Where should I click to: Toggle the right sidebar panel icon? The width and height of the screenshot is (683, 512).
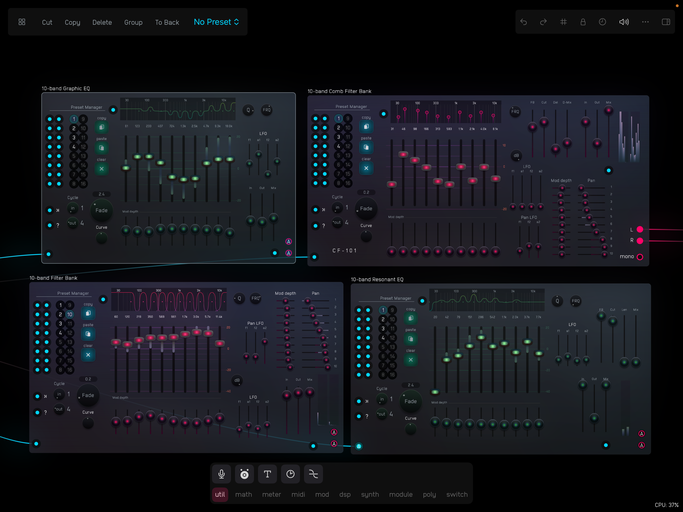click(x=666, y=22)
